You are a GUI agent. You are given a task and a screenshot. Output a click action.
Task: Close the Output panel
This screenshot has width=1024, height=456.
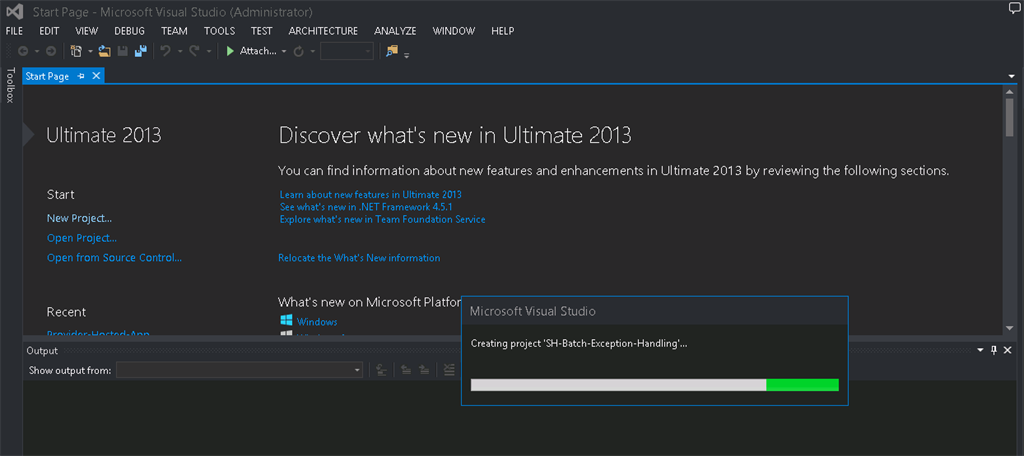(x=1008, y=351)
